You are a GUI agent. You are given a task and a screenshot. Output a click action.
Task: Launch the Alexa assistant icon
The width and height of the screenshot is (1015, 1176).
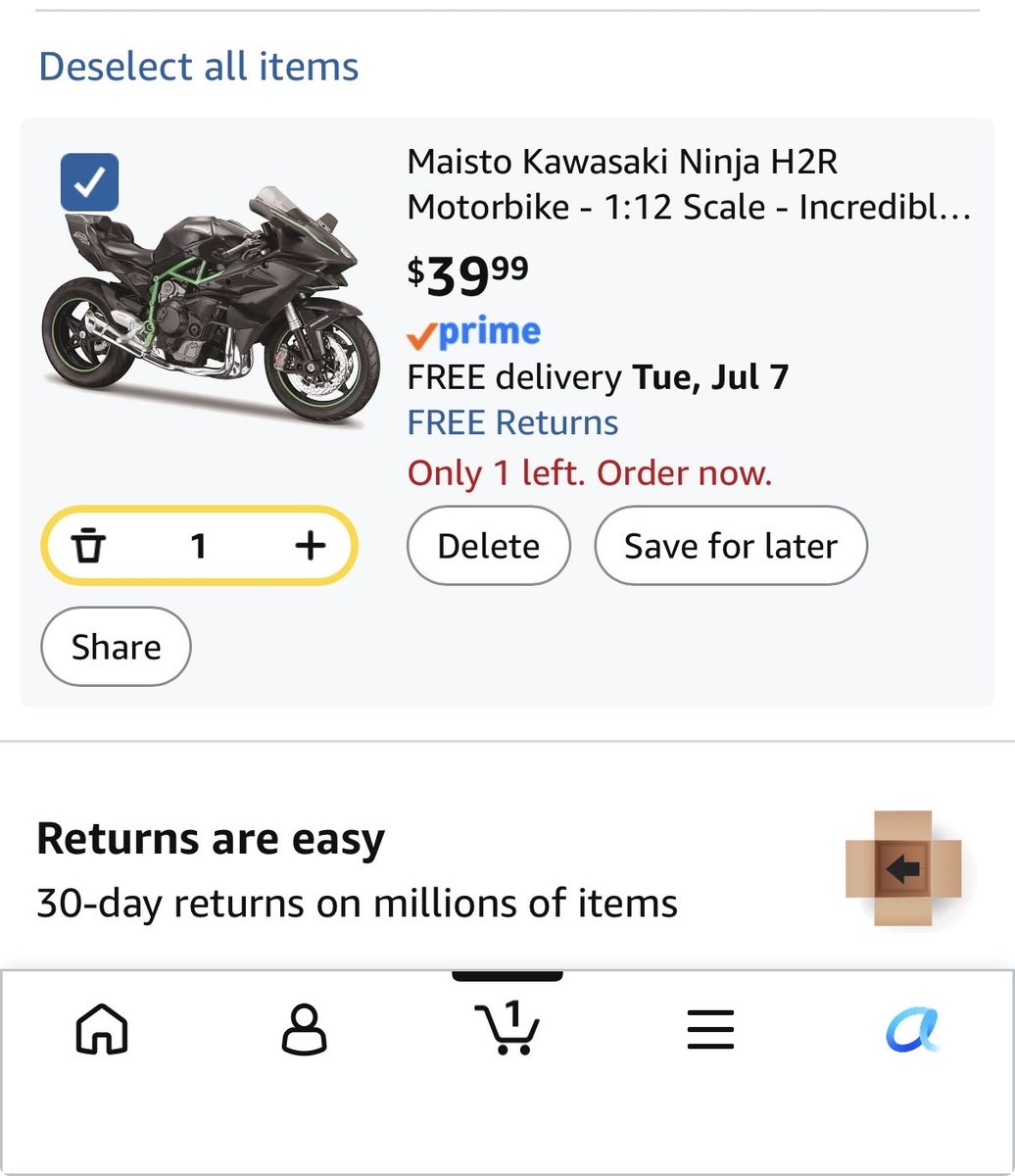[x=912, y=1030]
